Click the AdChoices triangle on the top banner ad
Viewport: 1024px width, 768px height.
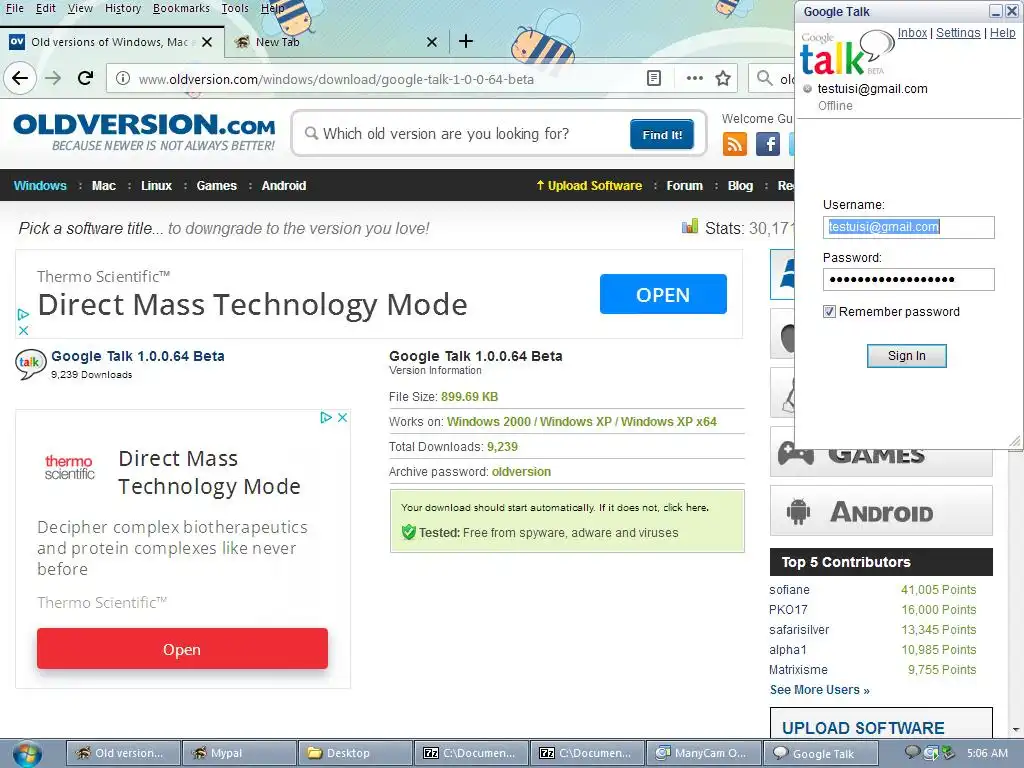[x=24, y=314]
